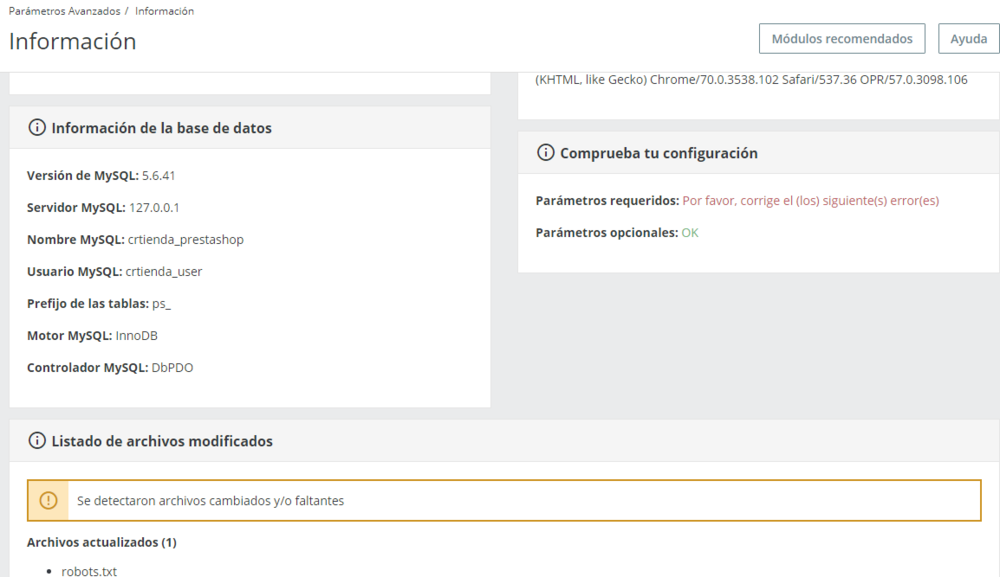
Task: Click the warning icon in the changed files alert
Action: pyautogui.click(x=48, y=500)
